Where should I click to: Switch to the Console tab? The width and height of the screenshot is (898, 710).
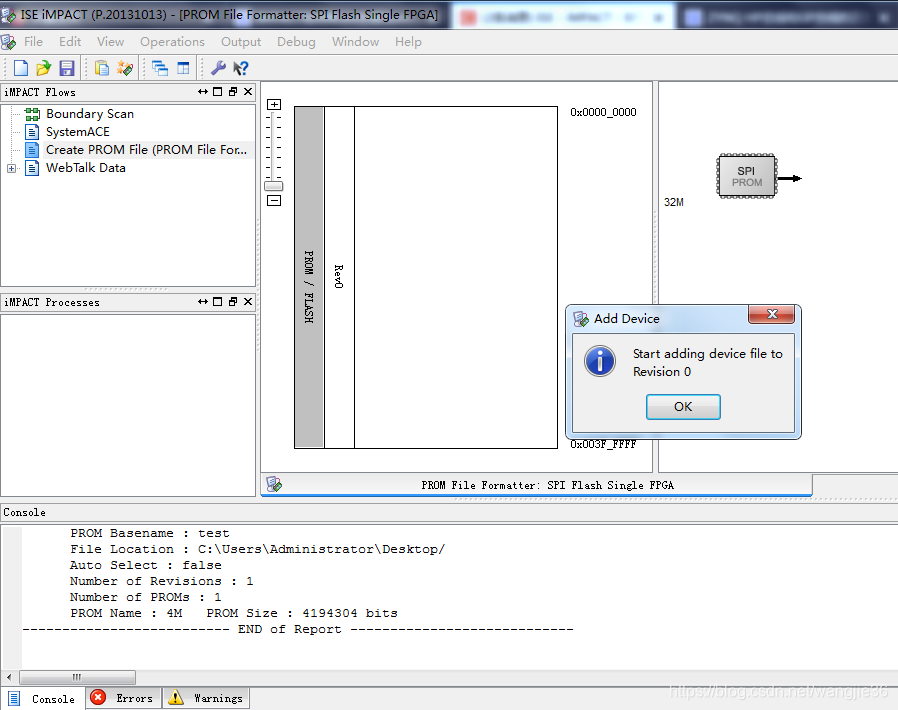point(42,699)
